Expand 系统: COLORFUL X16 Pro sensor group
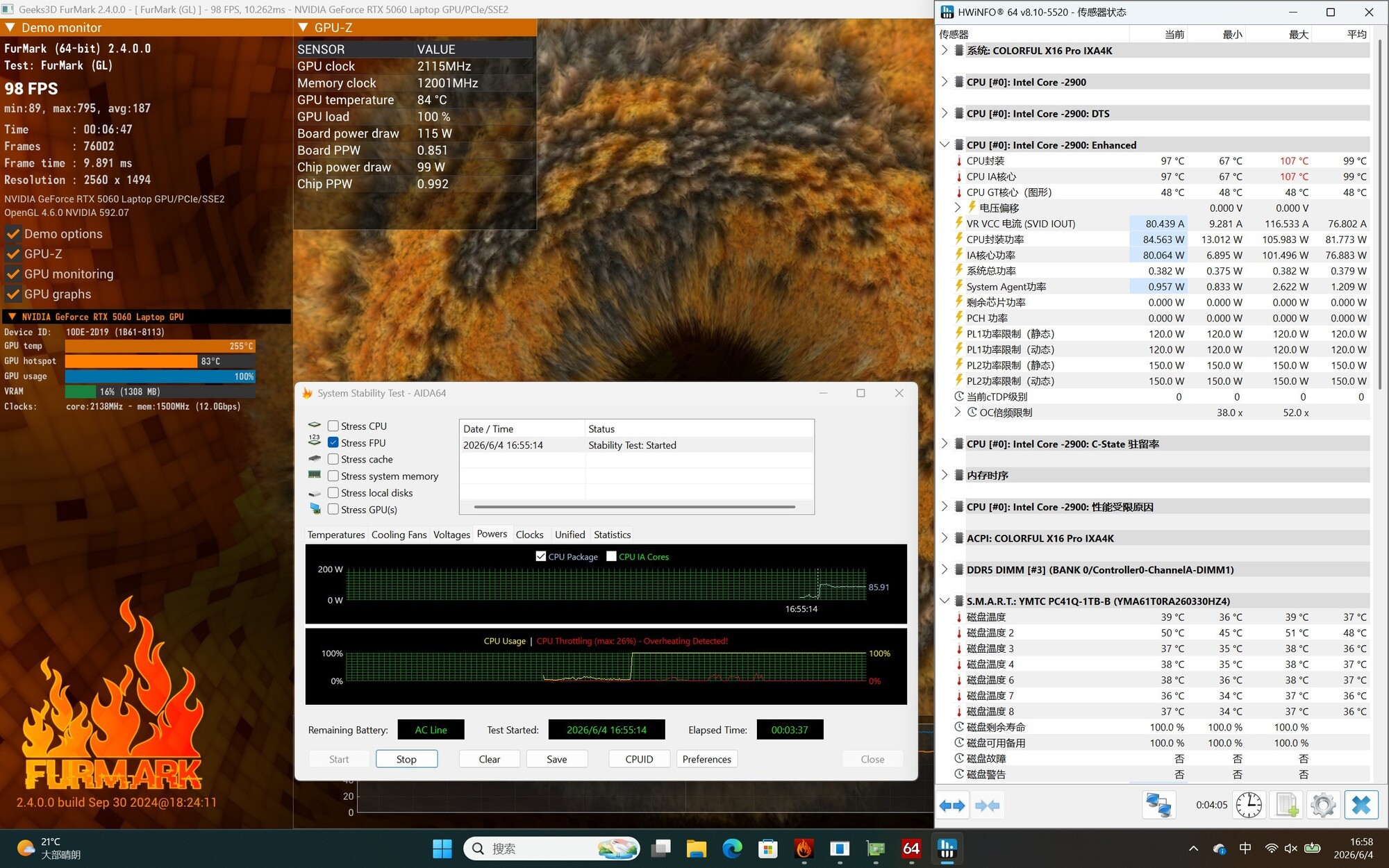 click(x=945, y=51)
